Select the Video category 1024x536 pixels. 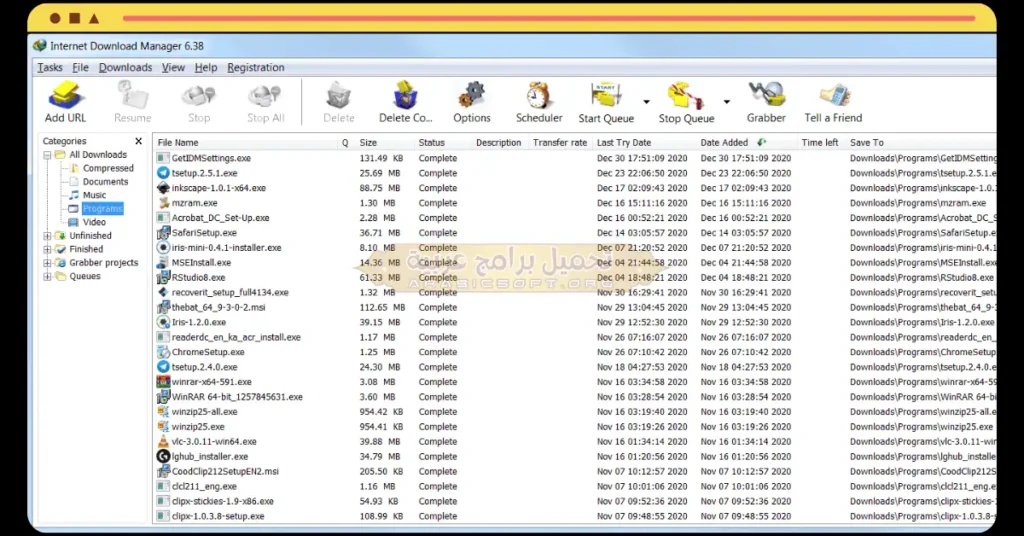tap(94, 223)
